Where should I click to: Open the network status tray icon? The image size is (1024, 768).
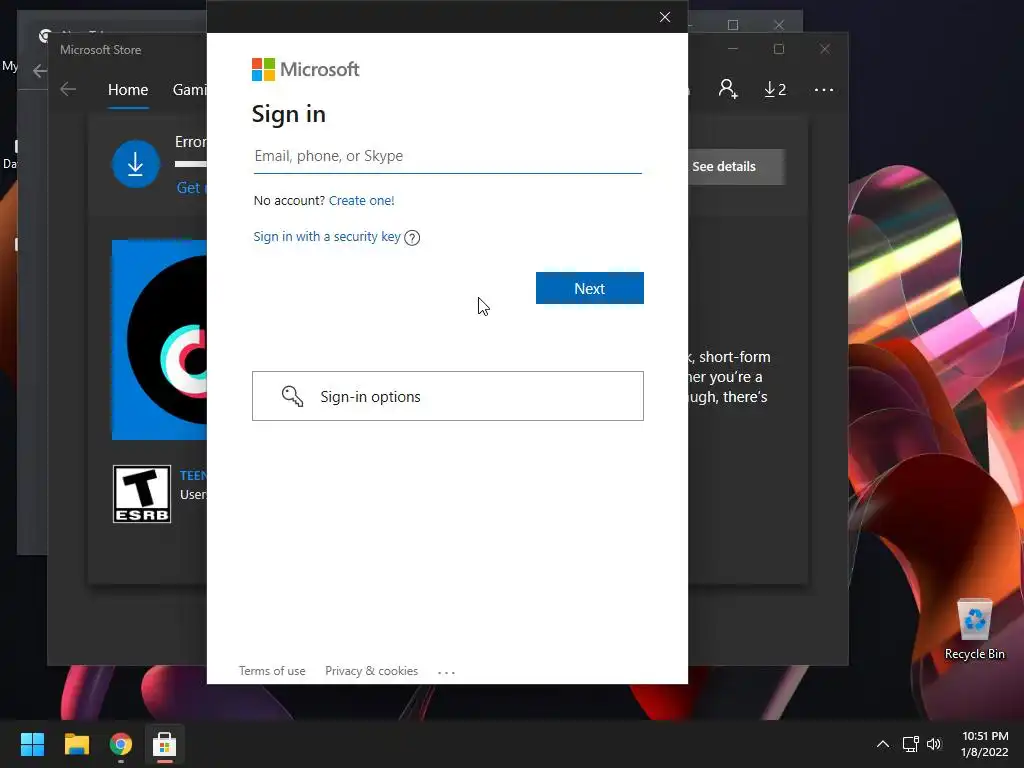click(910, 744)
